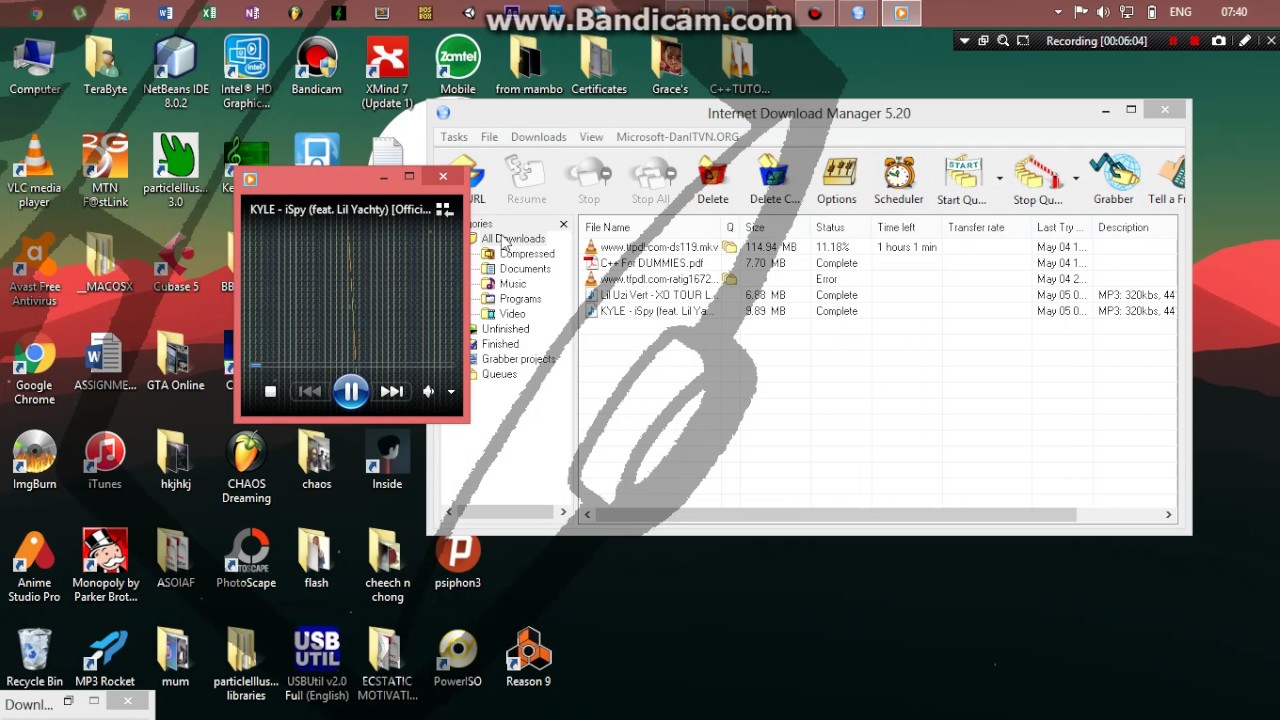This screenshot has height=720, width=1280.
Task: Open the Recycle Bin
Action: pyautogui.click(x=34, y=658)
